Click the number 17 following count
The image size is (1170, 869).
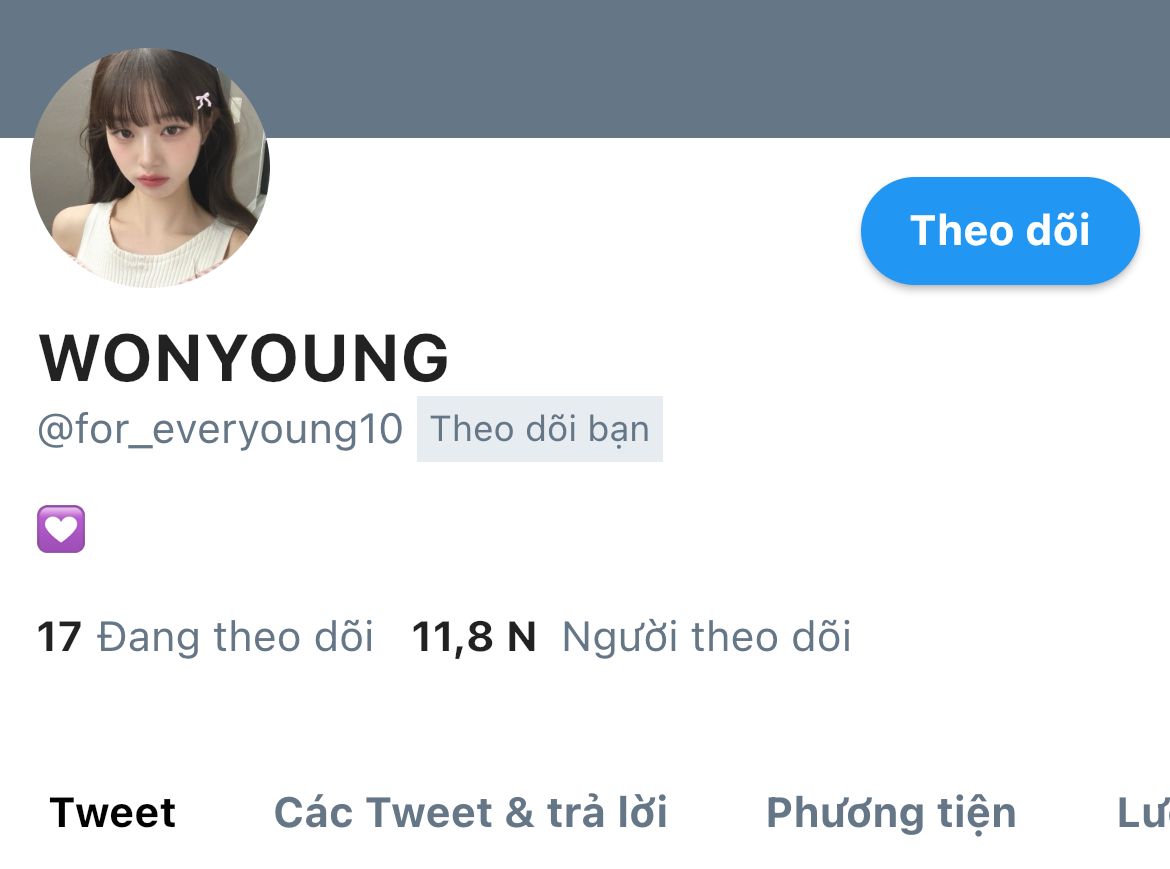pos(59,637)
